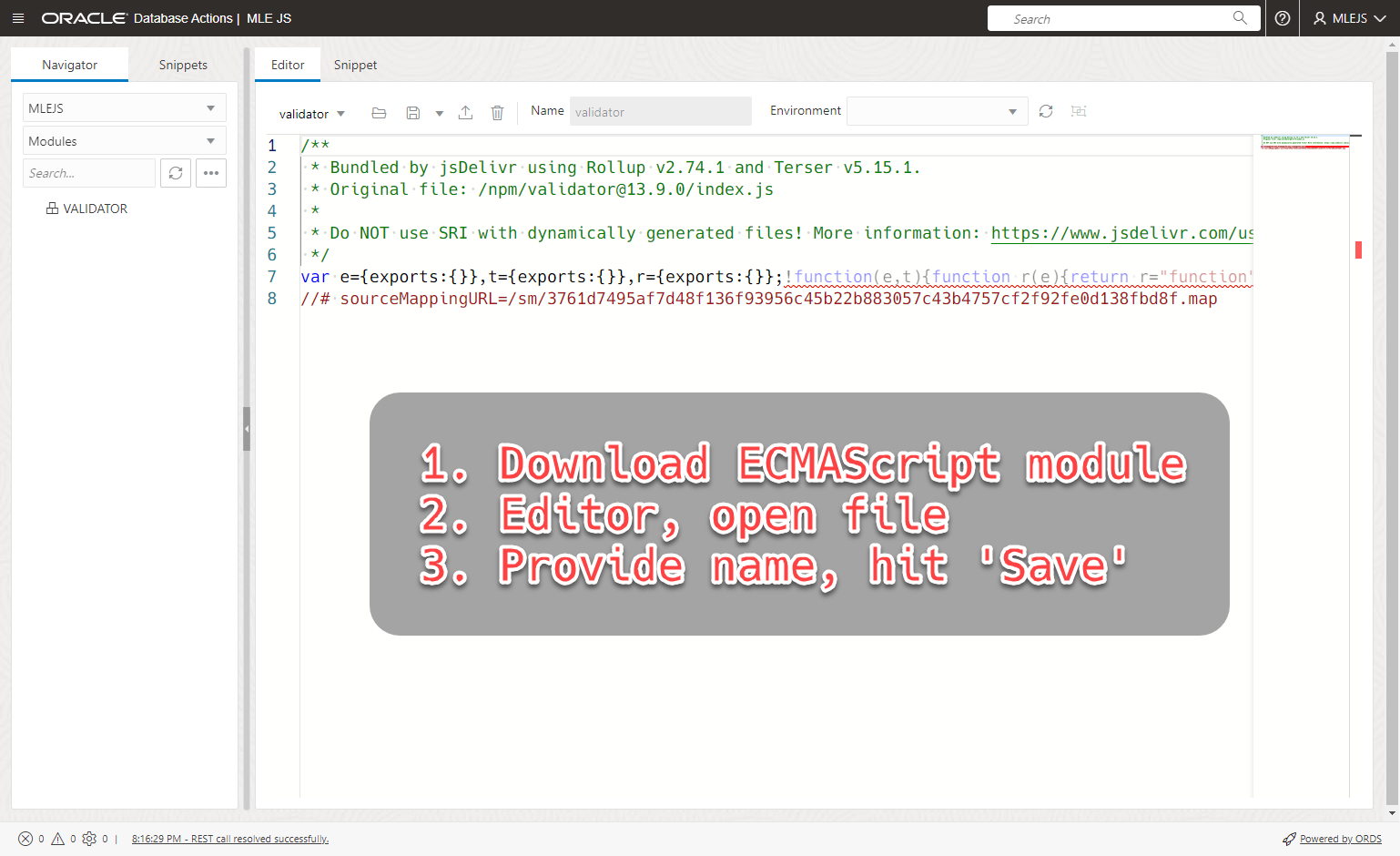Click the Save floppy disk icon
This screenshot has width=1400, height=856.
[x=413, y=113]
